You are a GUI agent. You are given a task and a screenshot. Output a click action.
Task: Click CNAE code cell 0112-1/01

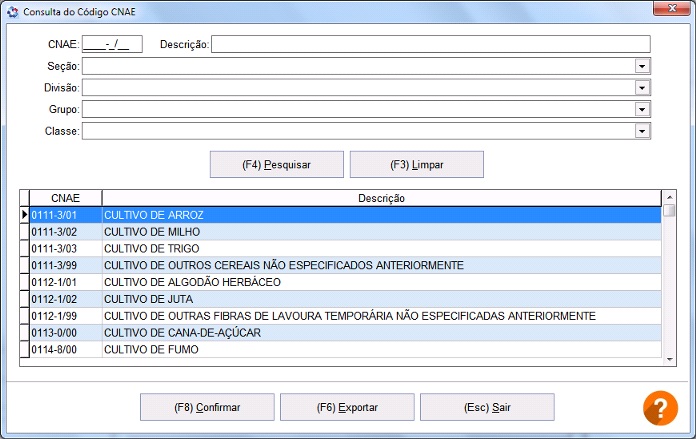click(66, 282)
